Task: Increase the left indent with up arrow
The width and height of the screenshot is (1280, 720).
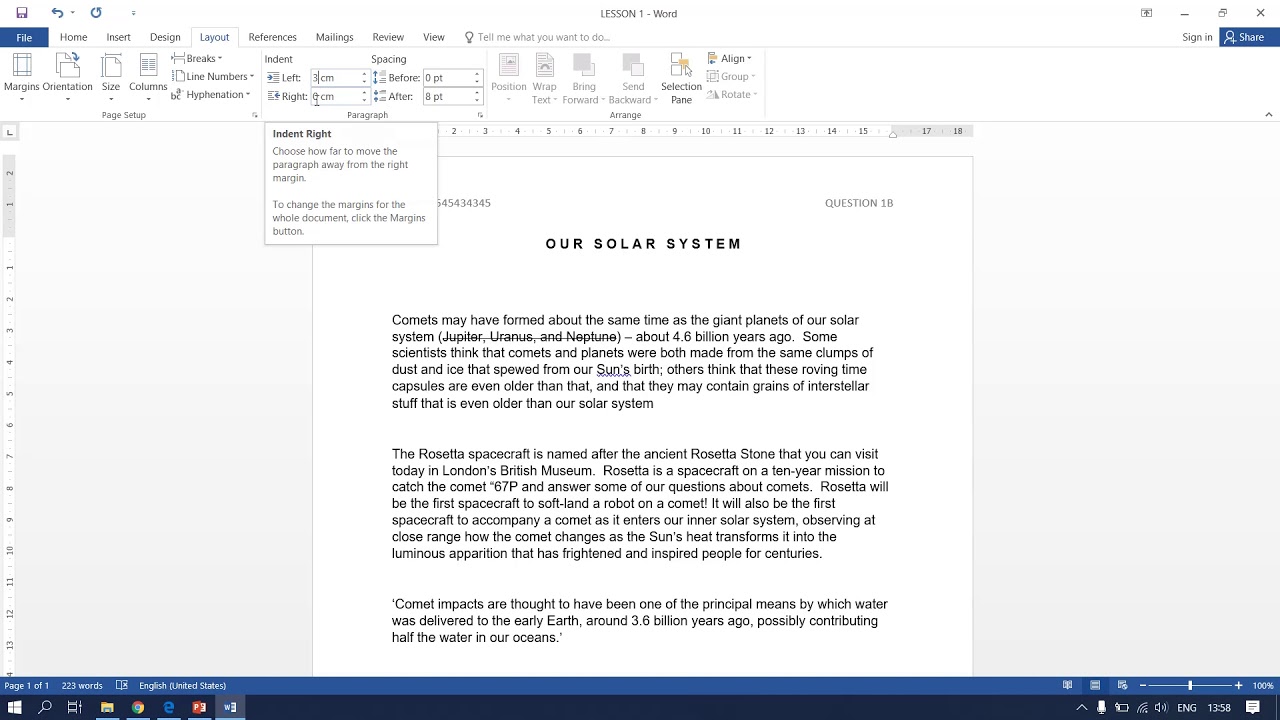Action: click(x=364, y=74)
